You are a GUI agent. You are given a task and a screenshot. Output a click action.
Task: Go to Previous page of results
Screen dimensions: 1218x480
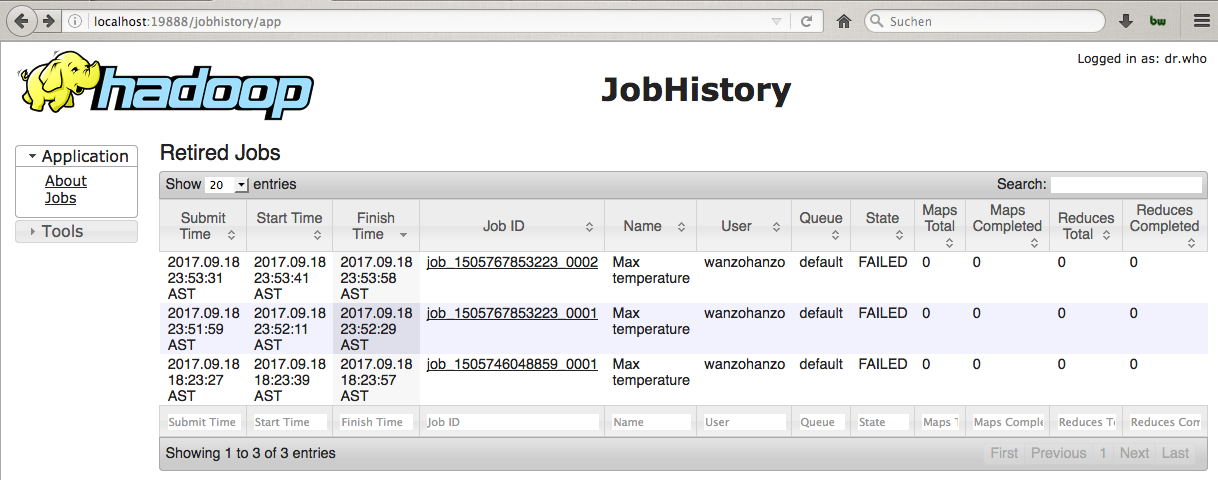1059,453
